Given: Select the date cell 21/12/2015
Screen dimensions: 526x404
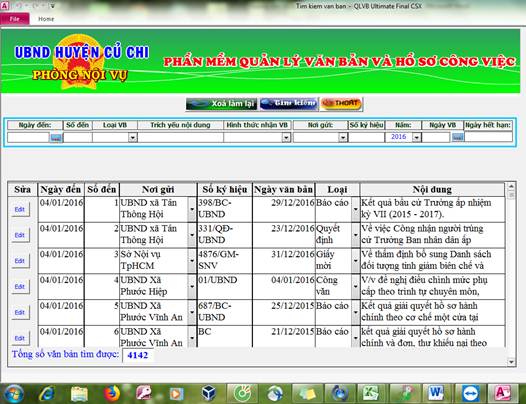Looking at the screenshot, I should coord(284,336).
